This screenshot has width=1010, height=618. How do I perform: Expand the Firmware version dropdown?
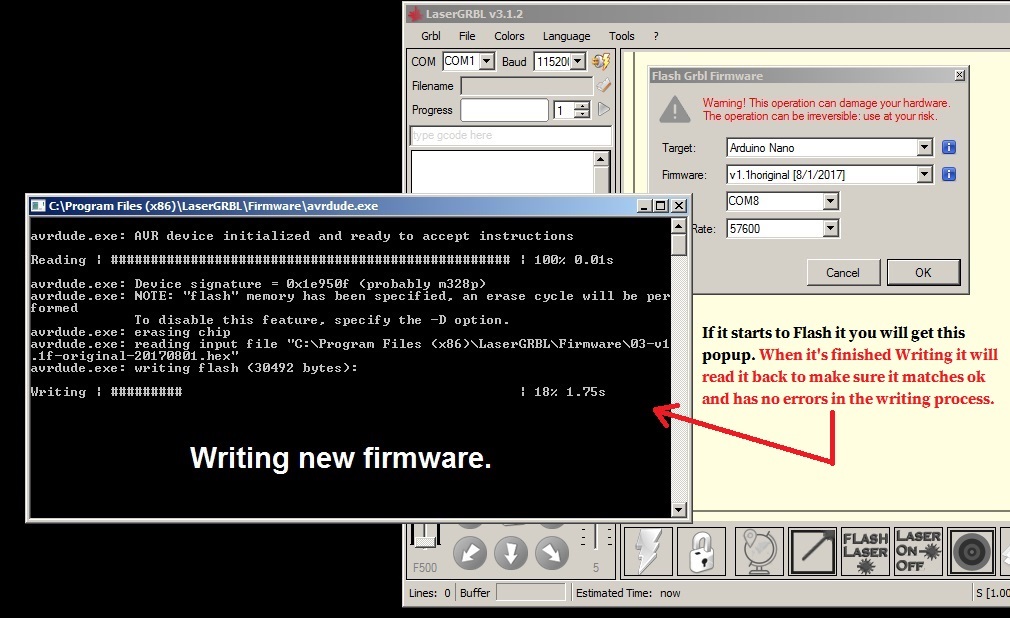tap(924, 175)
